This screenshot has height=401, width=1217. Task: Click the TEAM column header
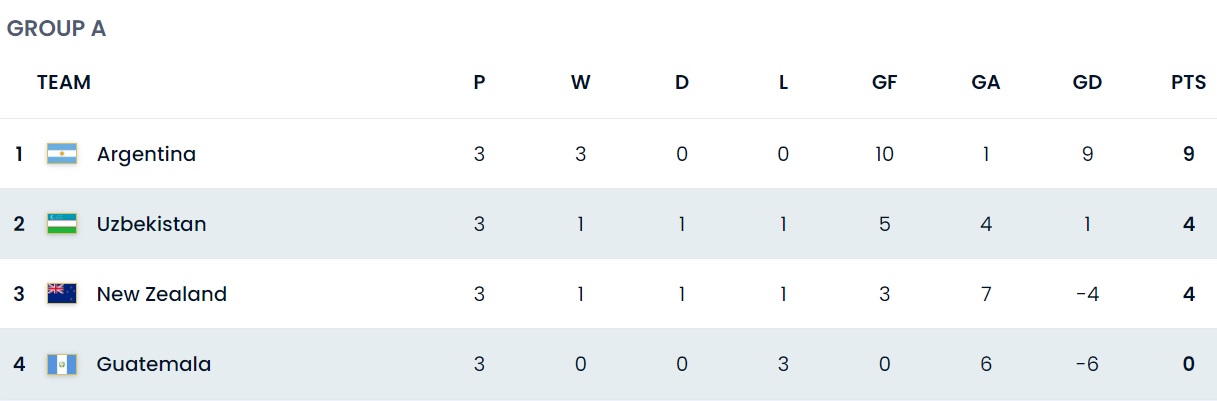pos(64,83)
